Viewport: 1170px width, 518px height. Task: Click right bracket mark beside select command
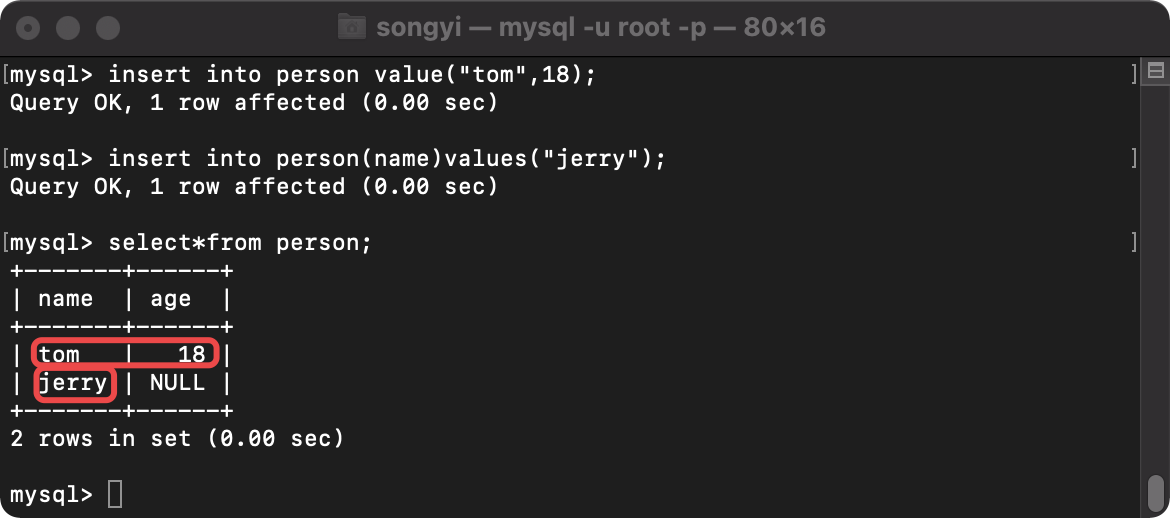pyautogui.click(x=1134, y=242)
